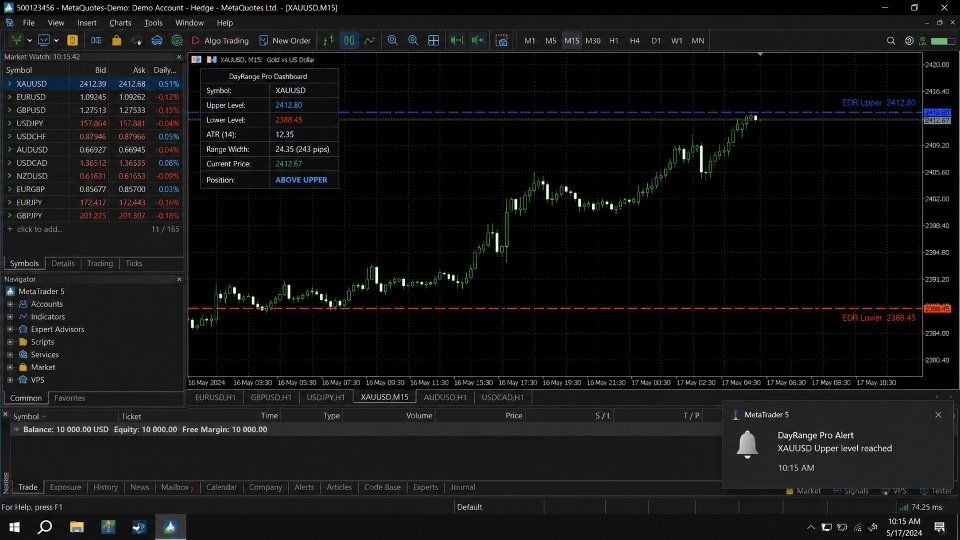
Task: Expand the Navigator Market tree node
Action: [x=10, y=367]
